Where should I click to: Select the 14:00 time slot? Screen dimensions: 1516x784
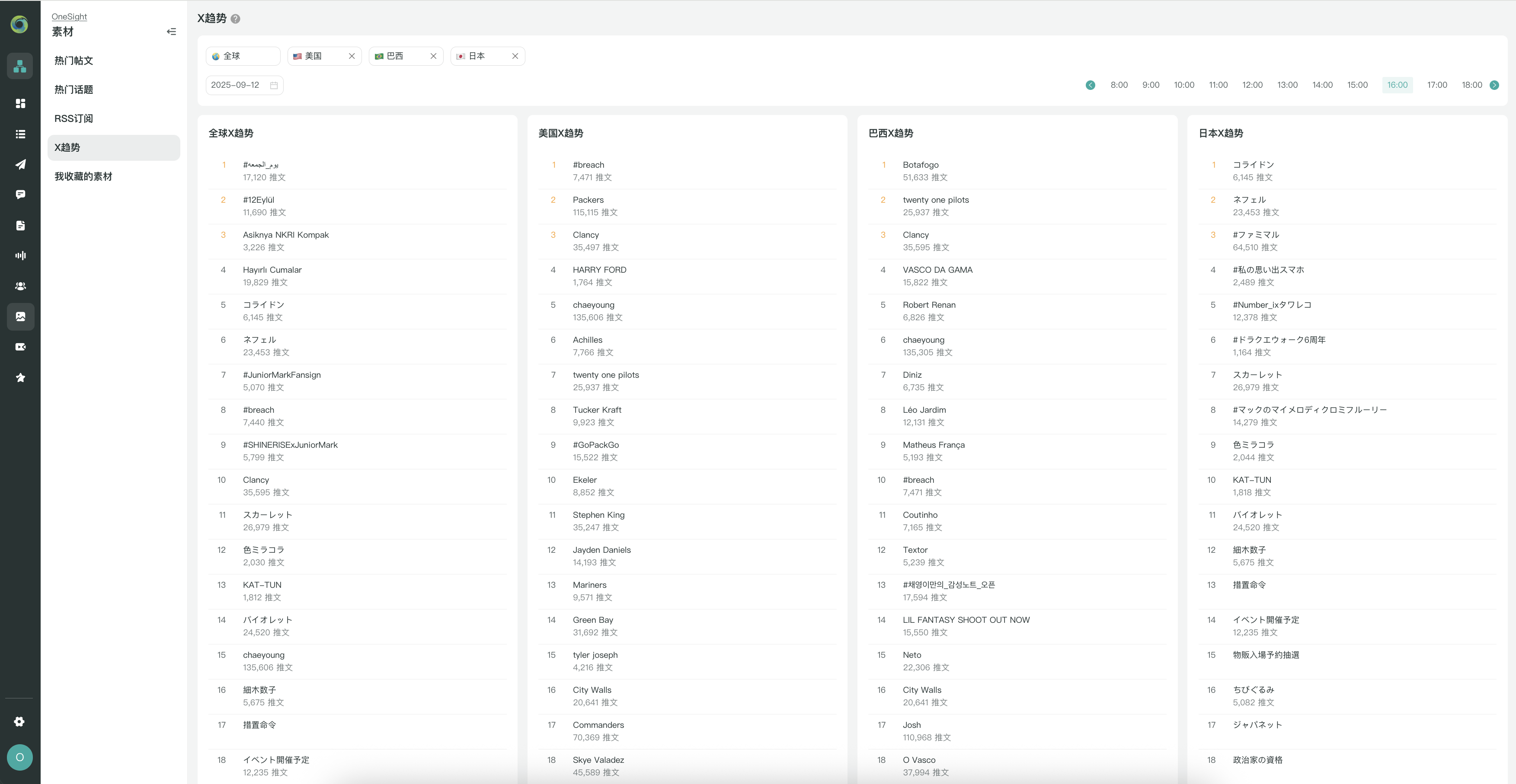(1322, 85)
